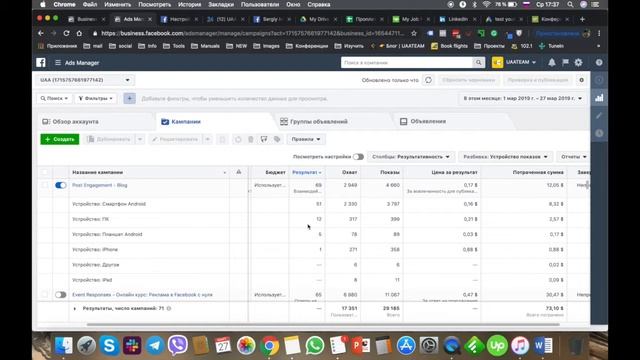Check the Event Responses row checkbox
The height and width of the screenshot is (360, 640).
[x=44, y=295]
